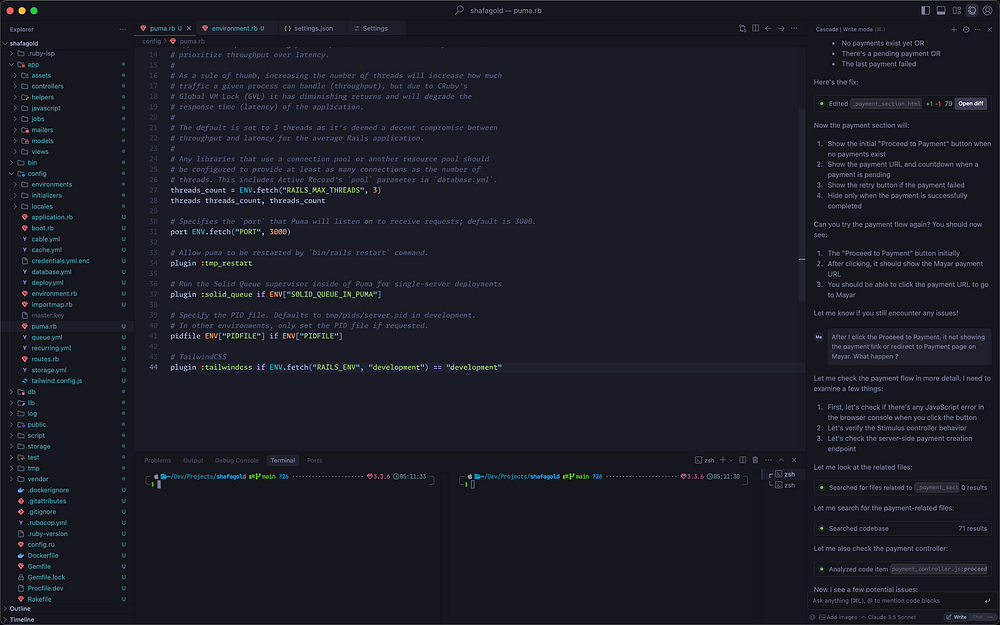The width and height of the screenshot is (1000, 625).
Task: Expand the models folder
Action: point(67,141)
